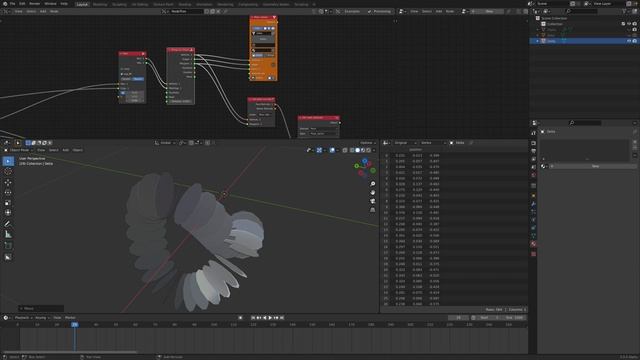
Task: Select the Transform tool in viewport toolbar
Action: click(8, 212)
